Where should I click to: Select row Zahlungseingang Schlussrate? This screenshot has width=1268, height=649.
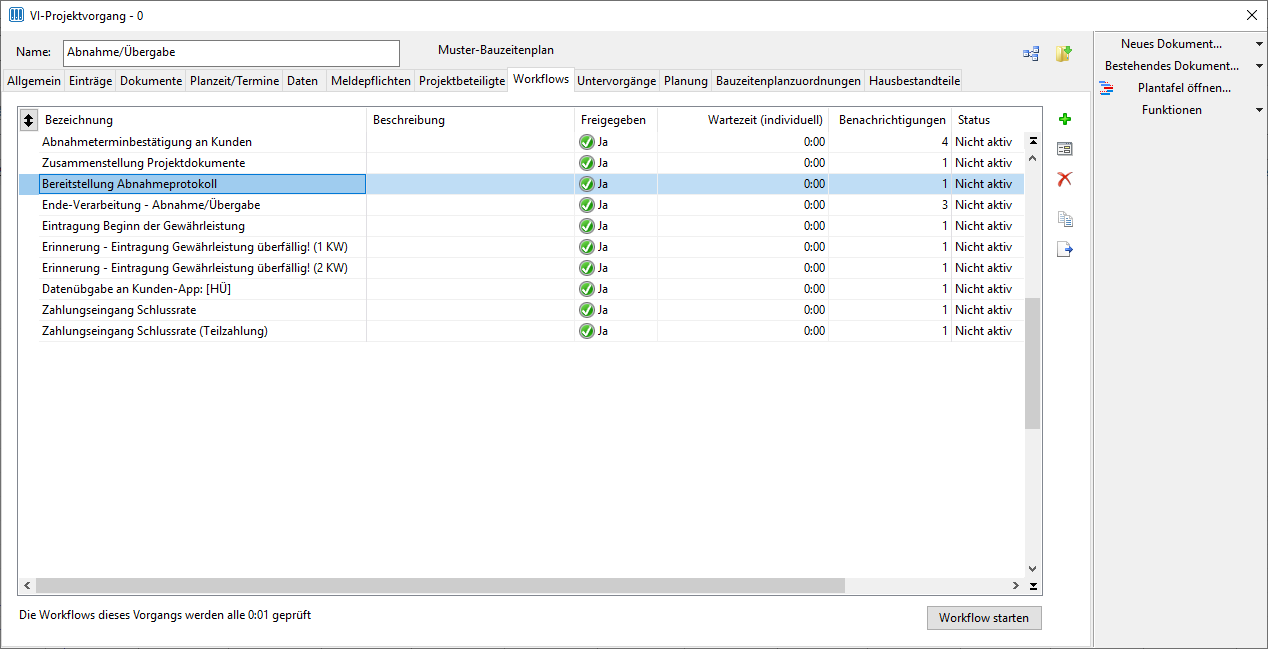point(521,310)
